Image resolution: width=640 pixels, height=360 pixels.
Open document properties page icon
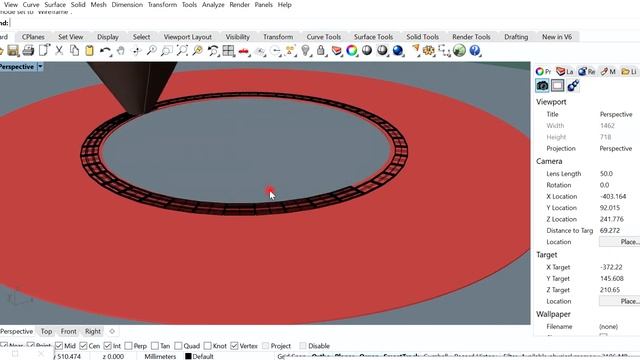click(44, 51)
